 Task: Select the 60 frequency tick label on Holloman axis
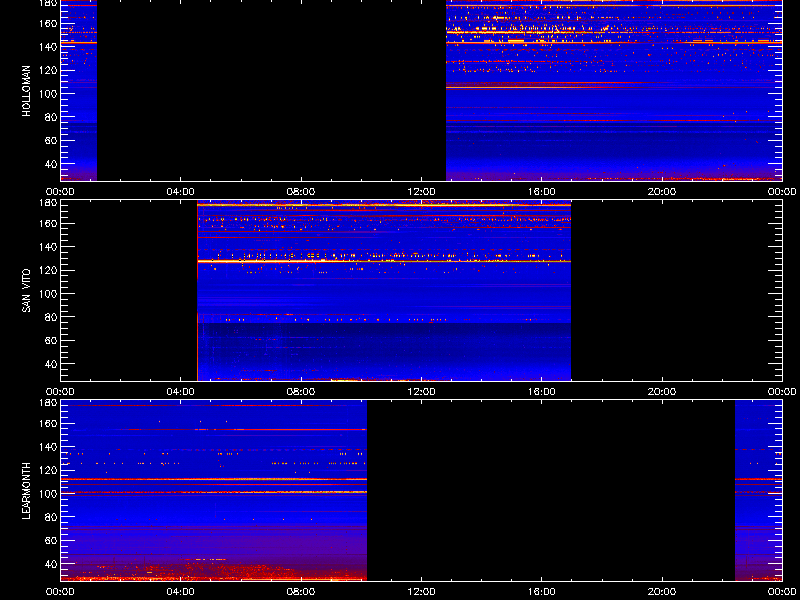click(51, 141)
